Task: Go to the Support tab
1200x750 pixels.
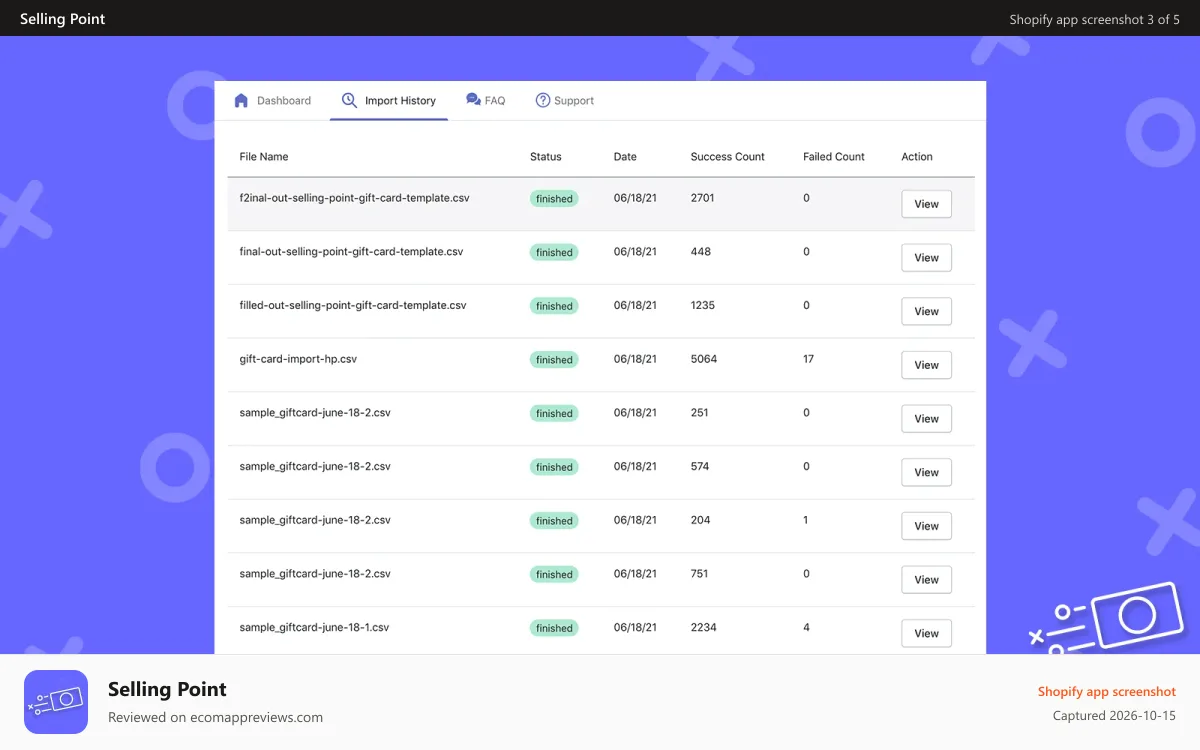Action: [565, 100]
